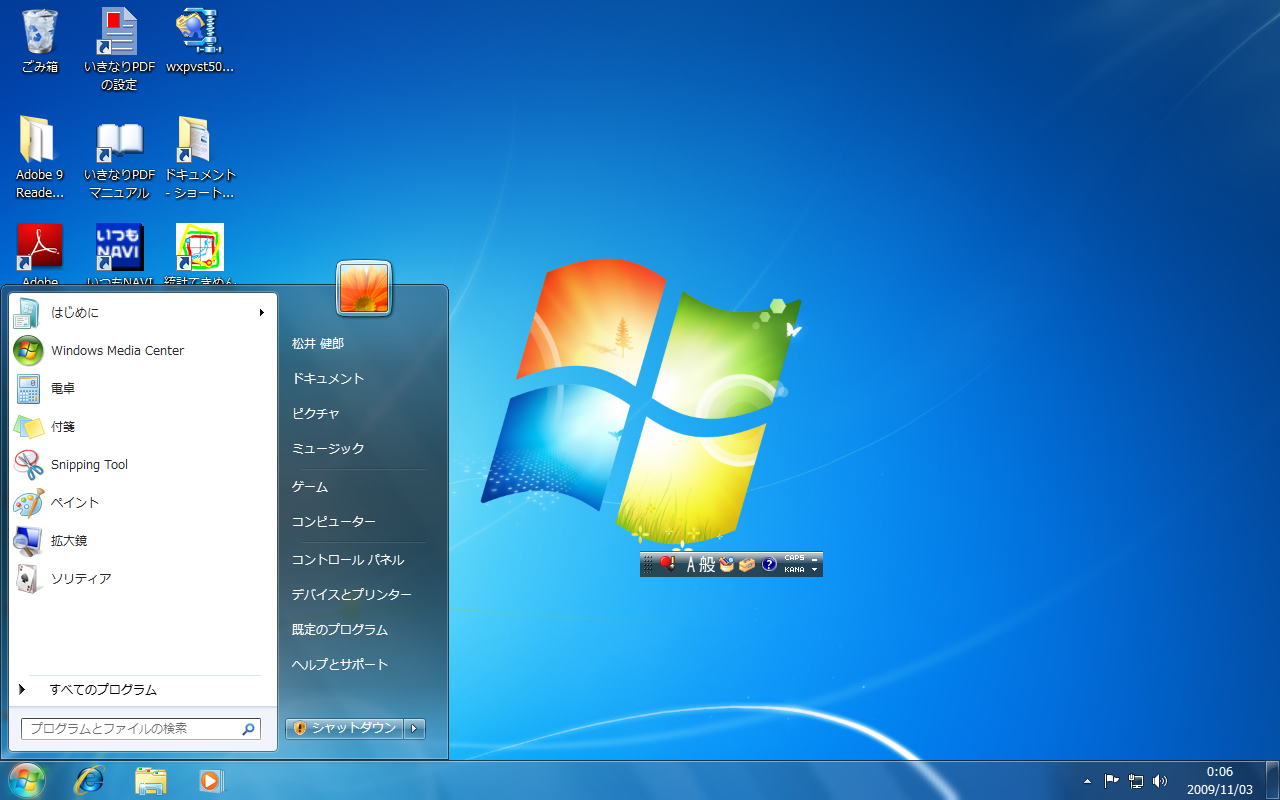Minimize the language bar
This screenshot has width=1280, height=800.
pyautogui.click(x=815, y=558)
